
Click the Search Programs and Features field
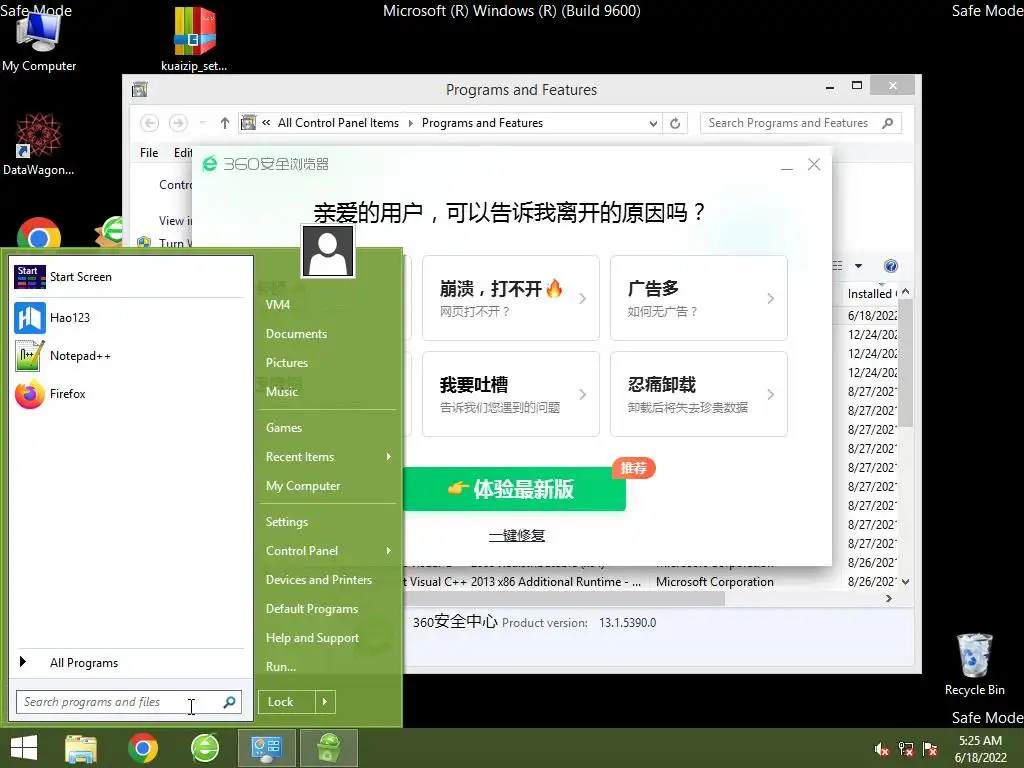coord(801,123)
